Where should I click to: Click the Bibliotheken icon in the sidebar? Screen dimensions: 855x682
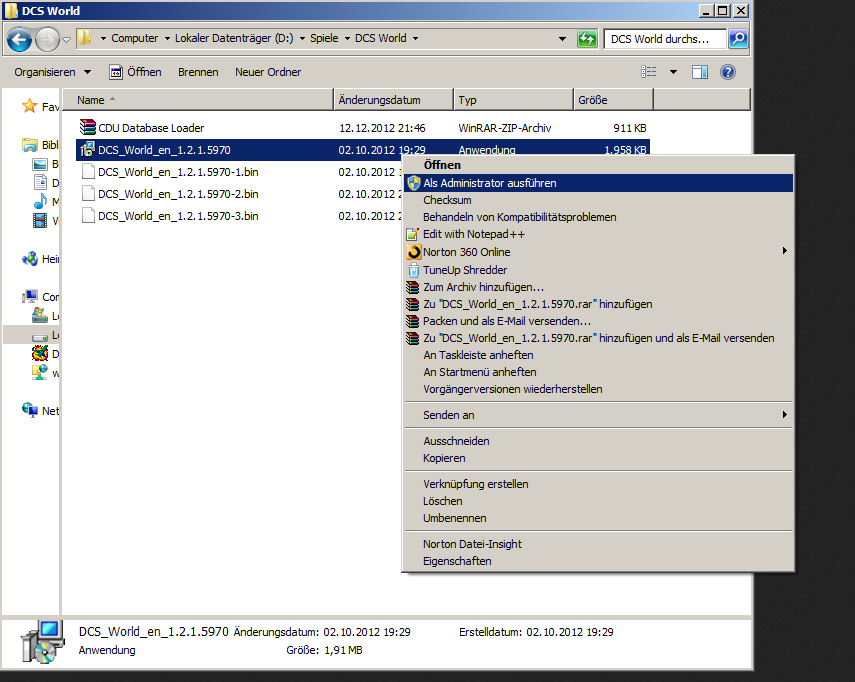pyautogui.click(x=29, y=145)
